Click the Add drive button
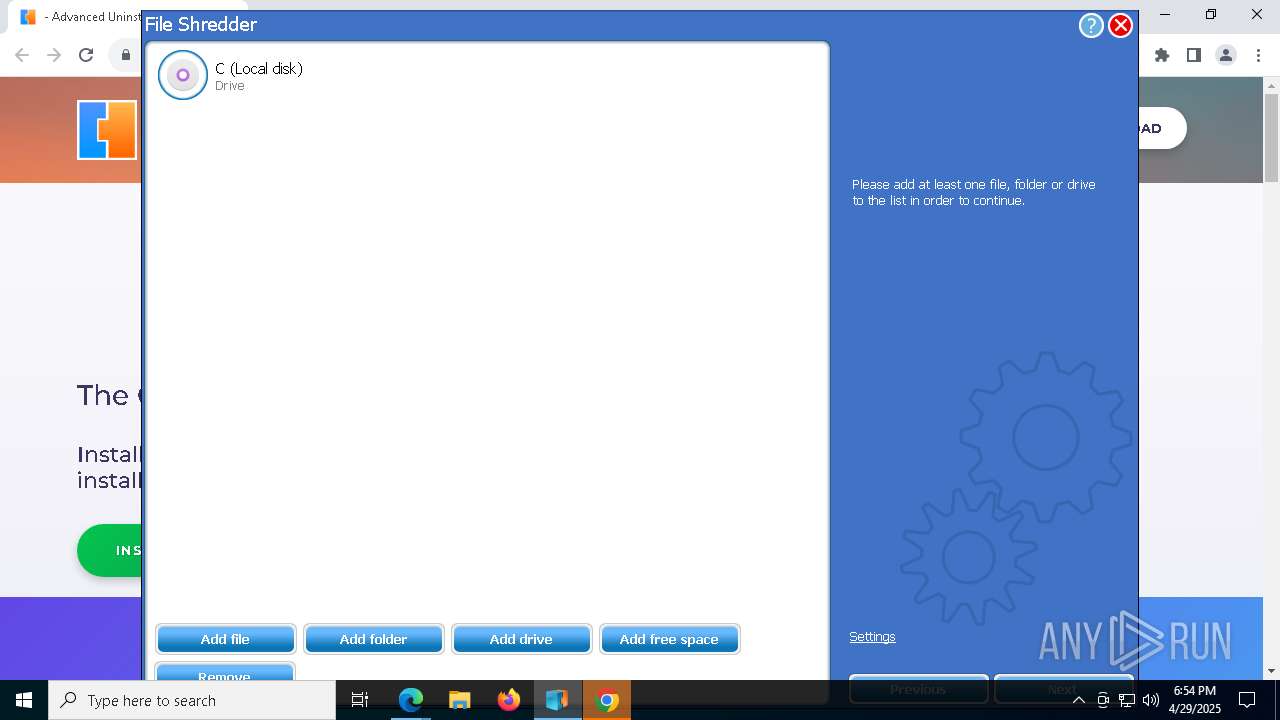The height and width of the screenshot is (720, 1280). (x=521, y=639)
